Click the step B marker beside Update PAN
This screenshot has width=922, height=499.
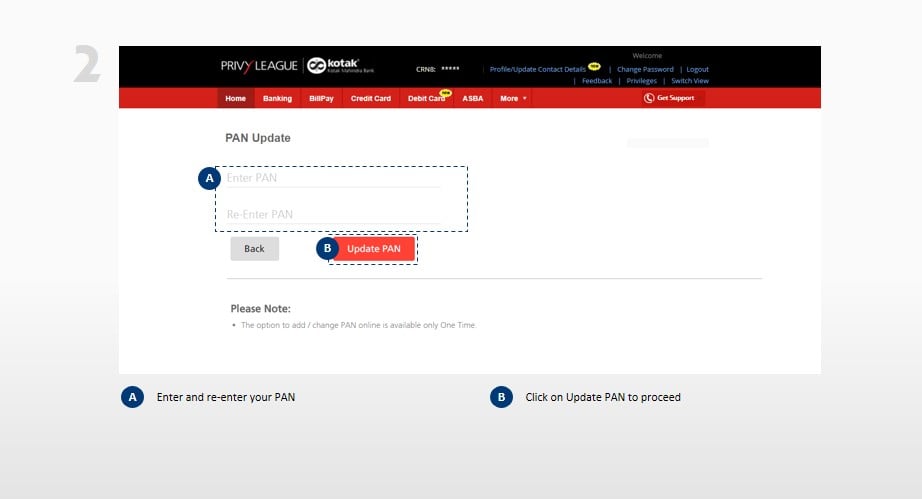(327, 248)
